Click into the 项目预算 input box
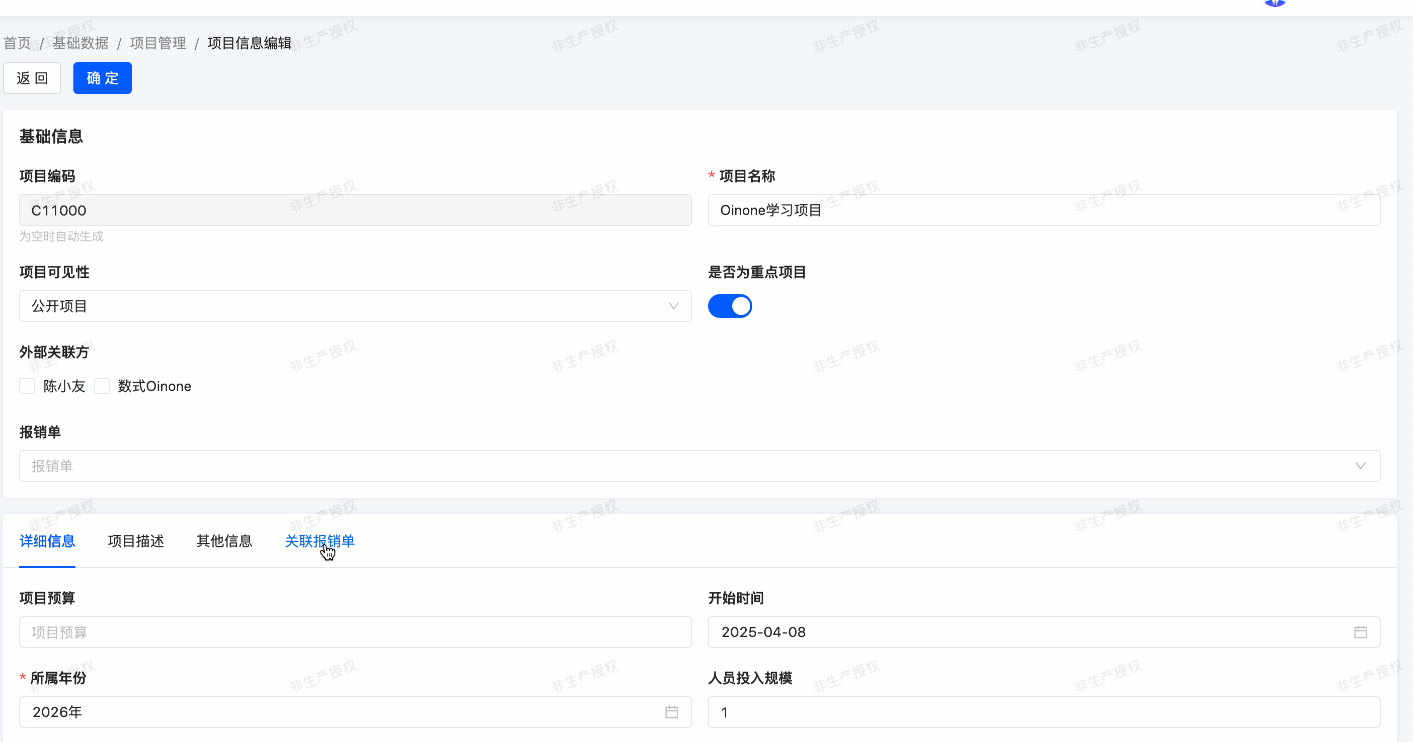Screen dimensions: 1413x742 tap(355, 632)
